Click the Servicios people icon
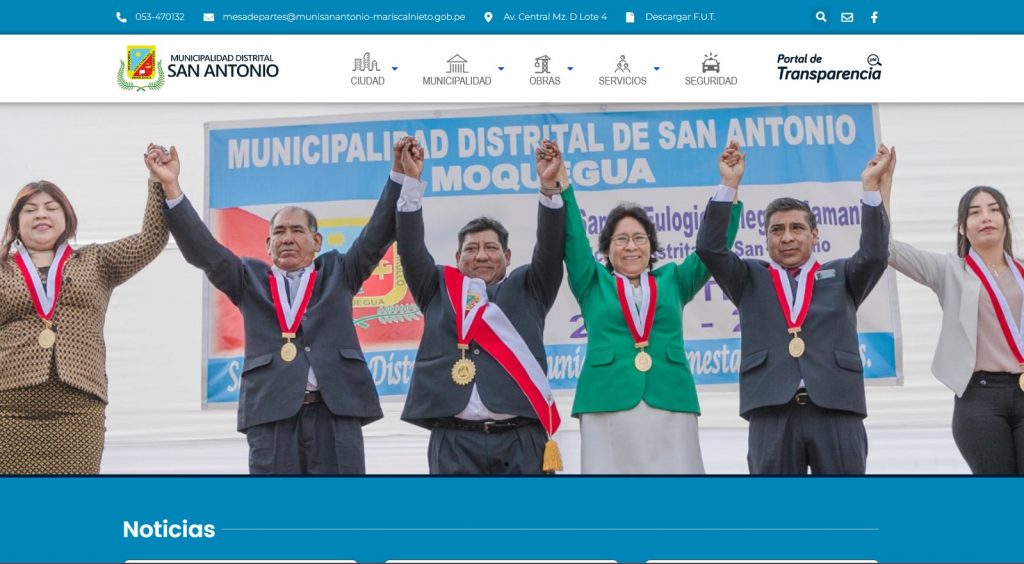 pyautogui.click(x=622, y=64)
